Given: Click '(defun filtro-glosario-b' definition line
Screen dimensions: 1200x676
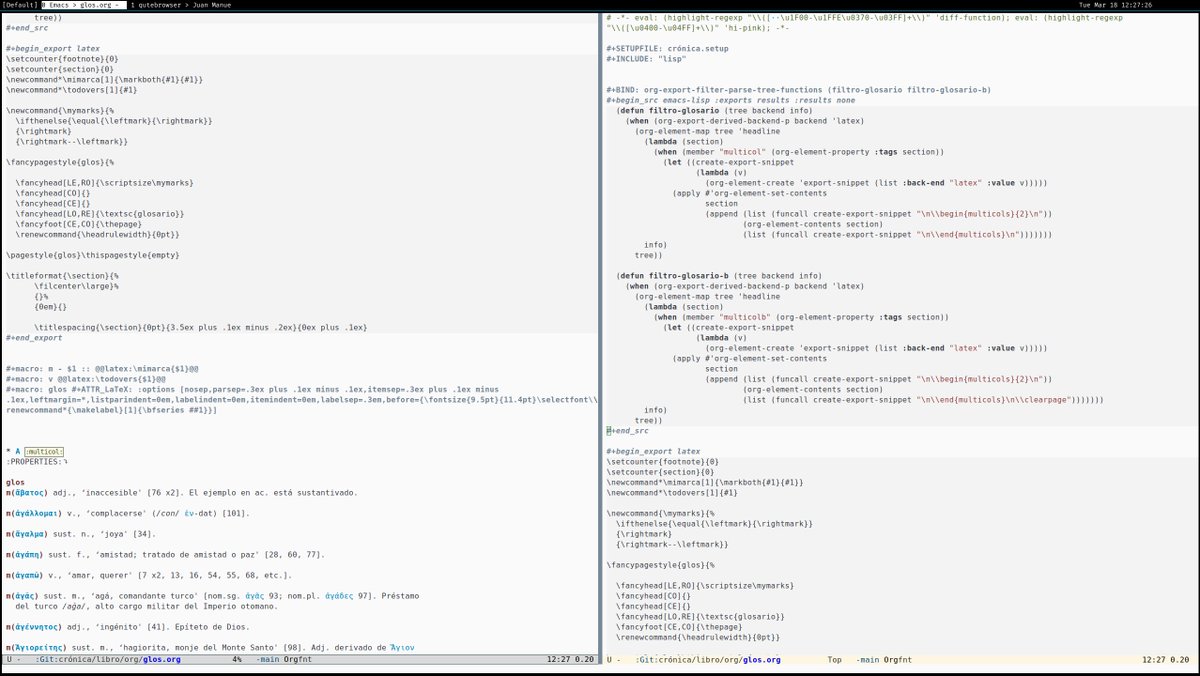Looking at the screenshot, I should 719,275.
